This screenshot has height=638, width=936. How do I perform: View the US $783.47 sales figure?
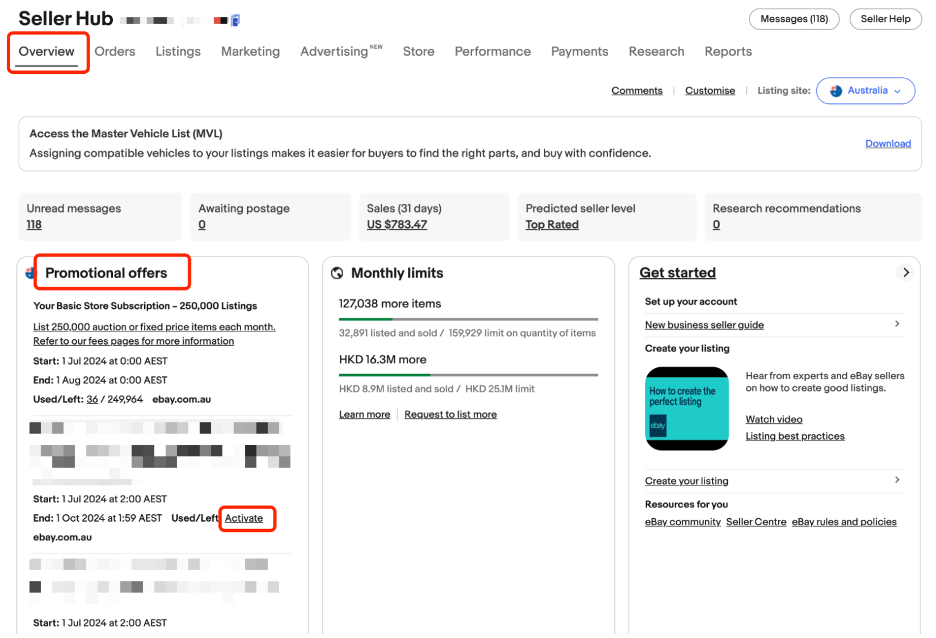(x=396, y=225)
